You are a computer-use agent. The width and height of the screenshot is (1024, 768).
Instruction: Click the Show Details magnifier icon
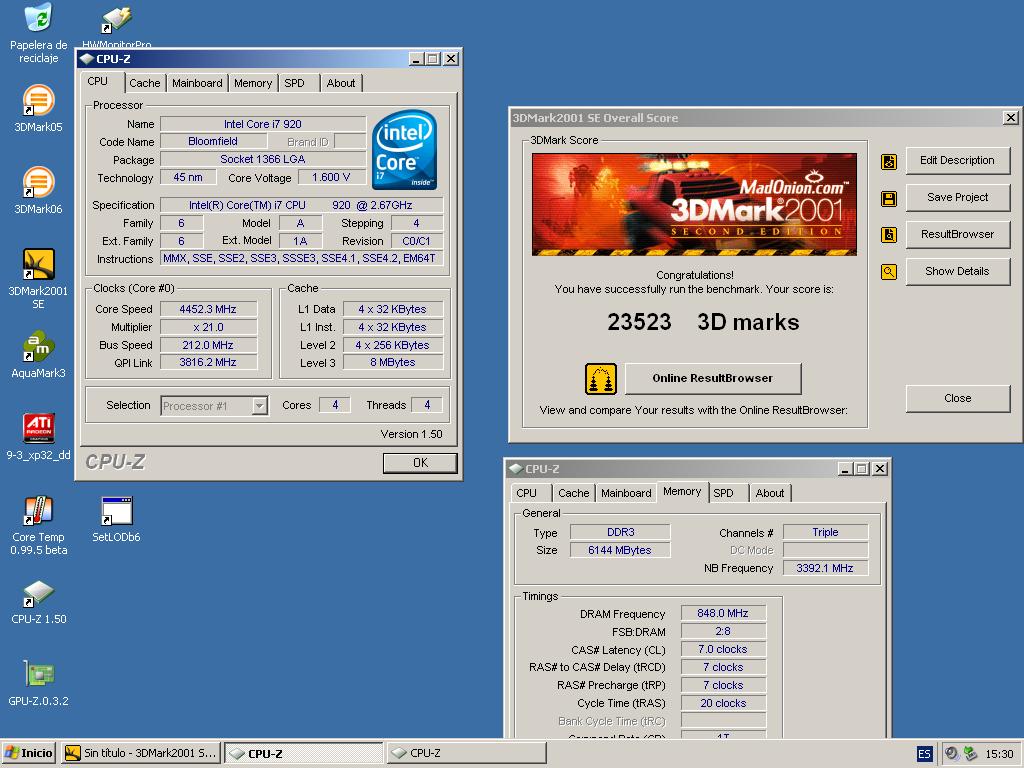pyautogui.click(x=889, y=272)
